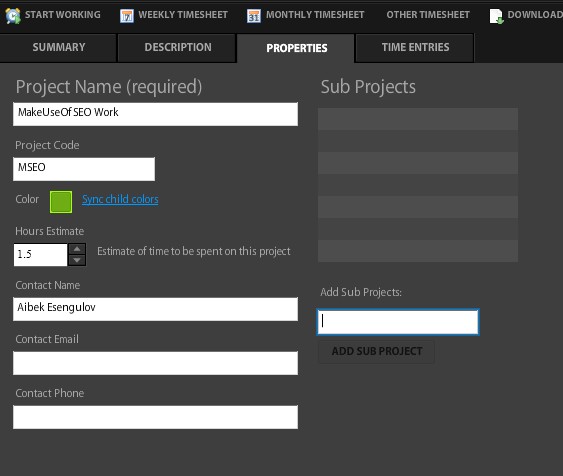This screenshot has height=476, width=563.
Task: Click the Download document icon
Action: [497, 16]
